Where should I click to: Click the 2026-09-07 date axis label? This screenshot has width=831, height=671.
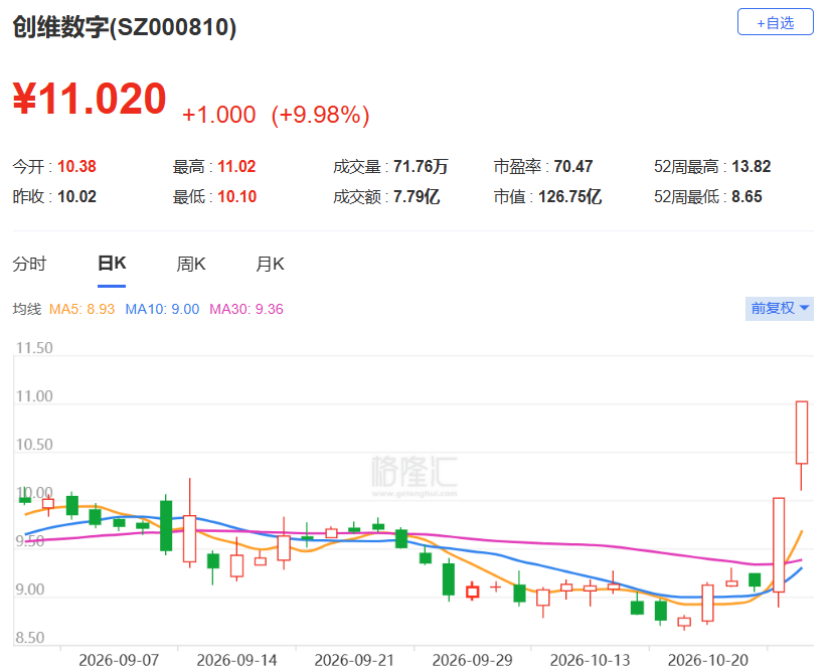point(119,660)
